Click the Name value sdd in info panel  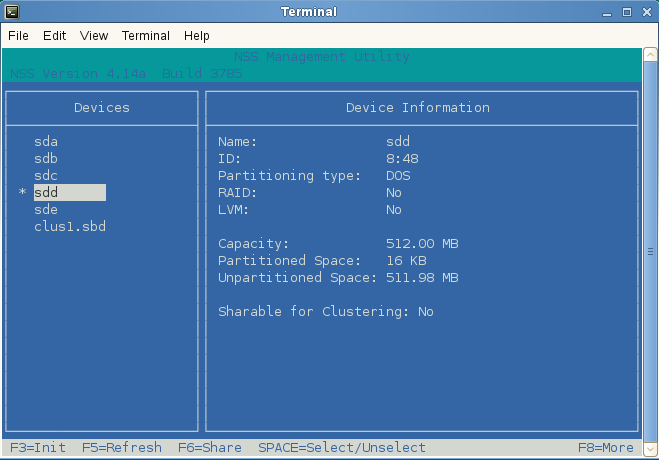[x=398, y=142]
